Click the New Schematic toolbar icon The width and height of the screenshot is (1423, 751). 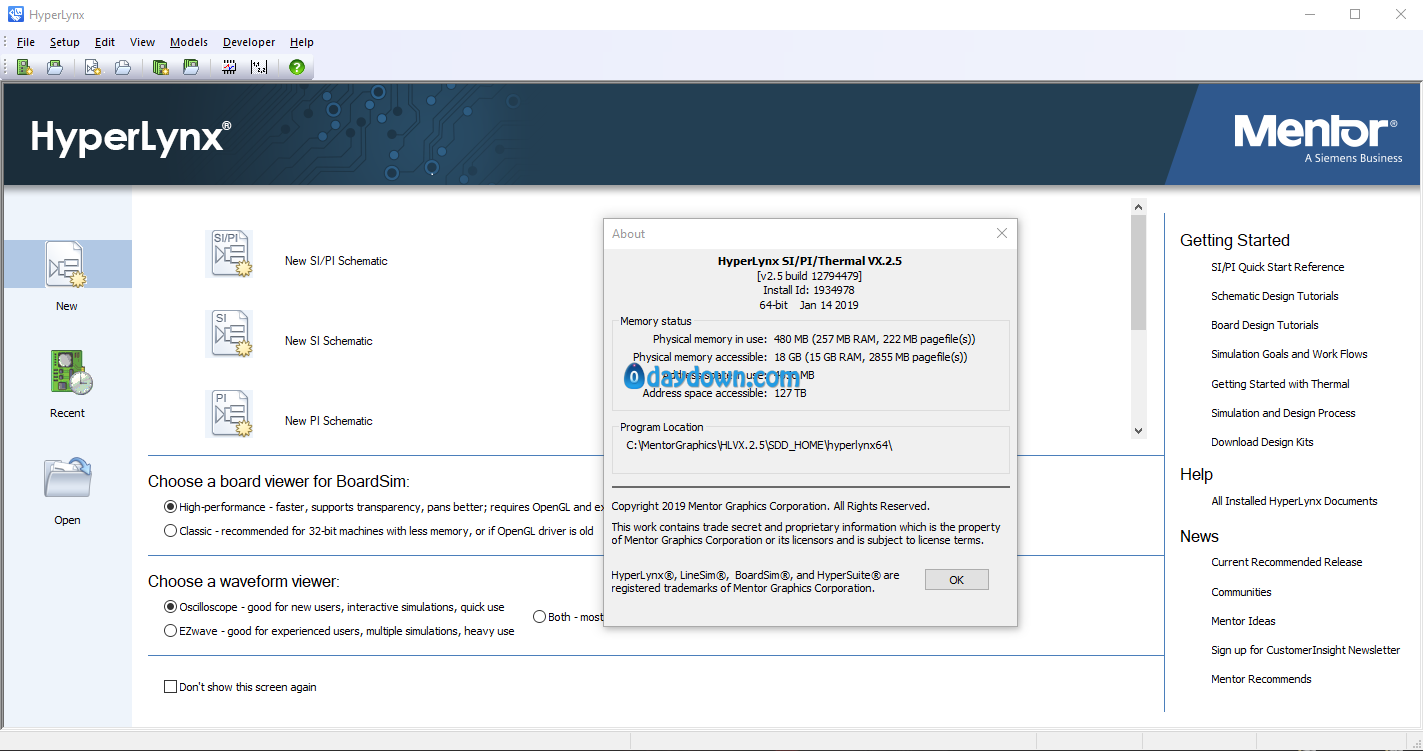tap(93, 67)
